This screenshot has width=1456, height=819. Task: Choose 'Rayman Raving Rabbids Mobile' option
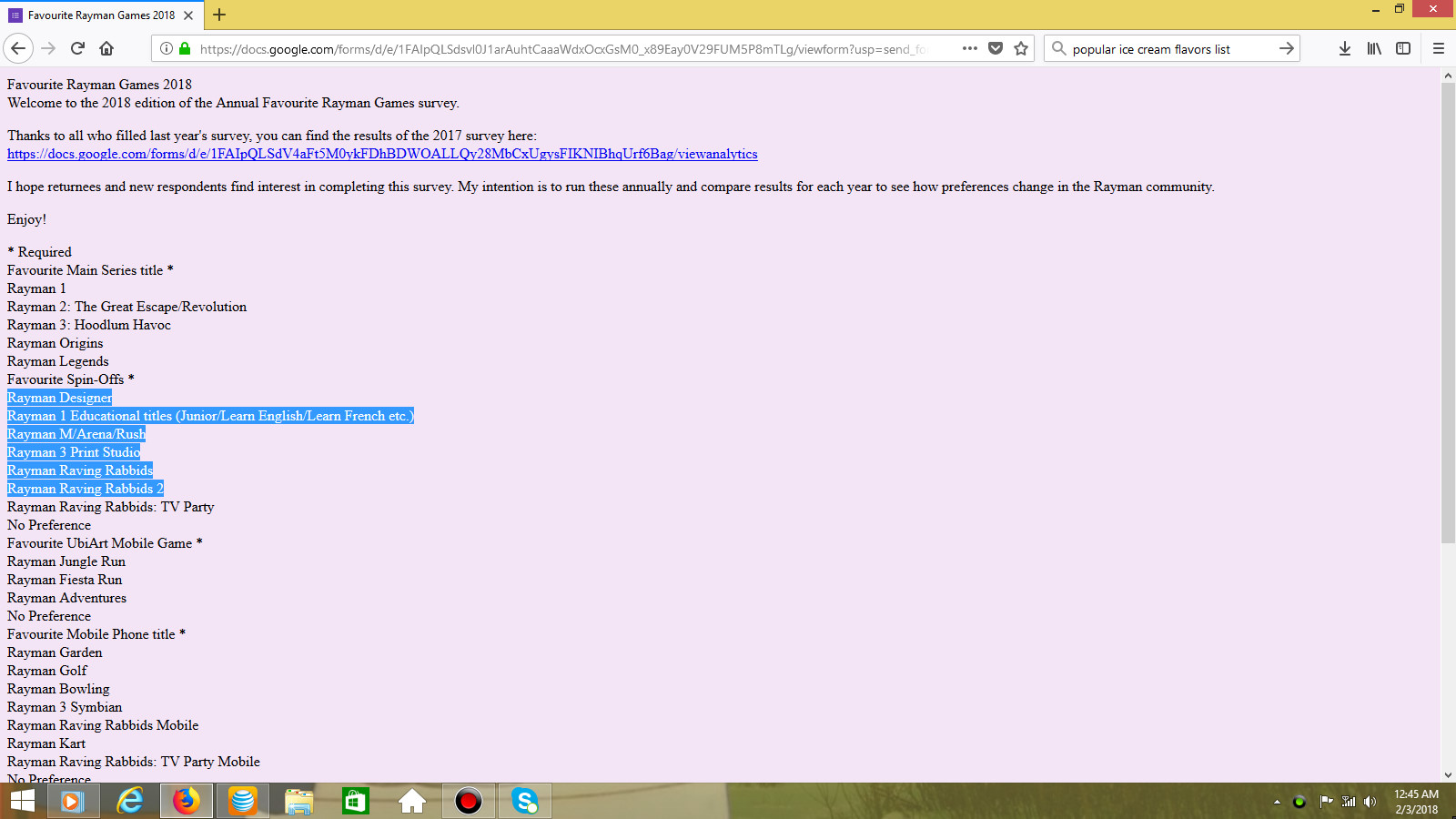pyautogui.click(x=103, y=725)
